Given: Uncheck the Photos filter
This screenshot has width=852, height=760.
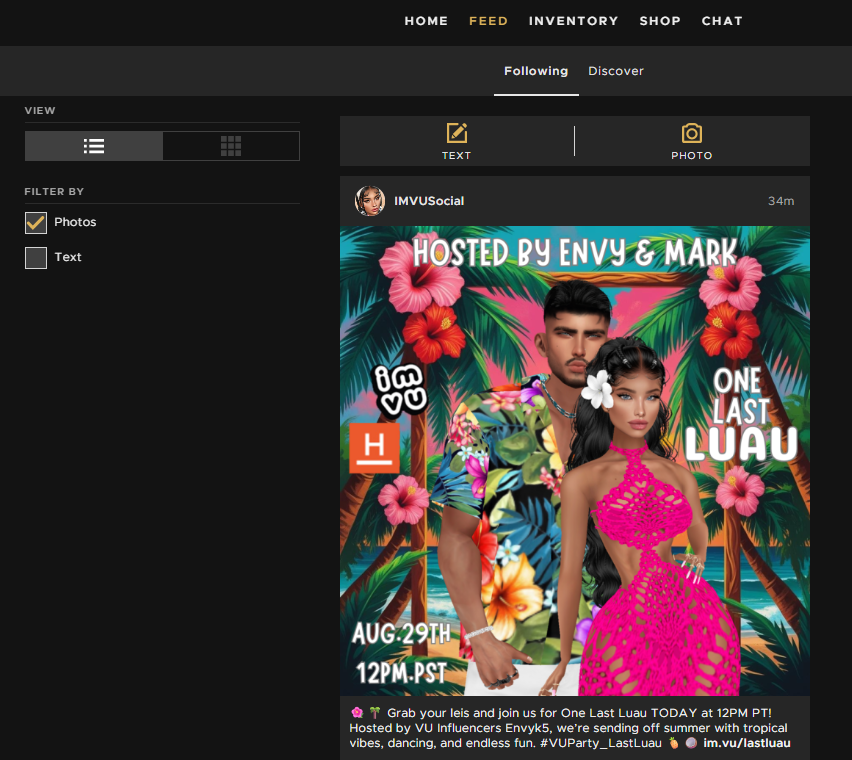Looking at the screenshot, I should 36,222.
